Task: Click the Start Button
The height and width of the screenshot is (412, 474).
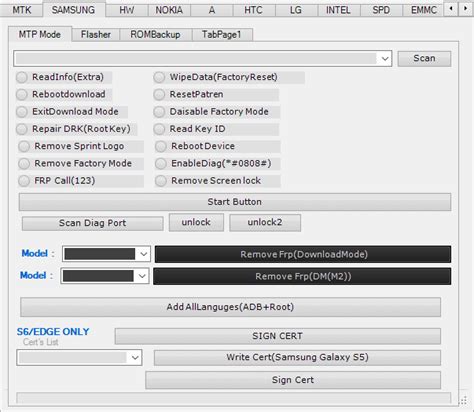Action: [x=235, y=202]
